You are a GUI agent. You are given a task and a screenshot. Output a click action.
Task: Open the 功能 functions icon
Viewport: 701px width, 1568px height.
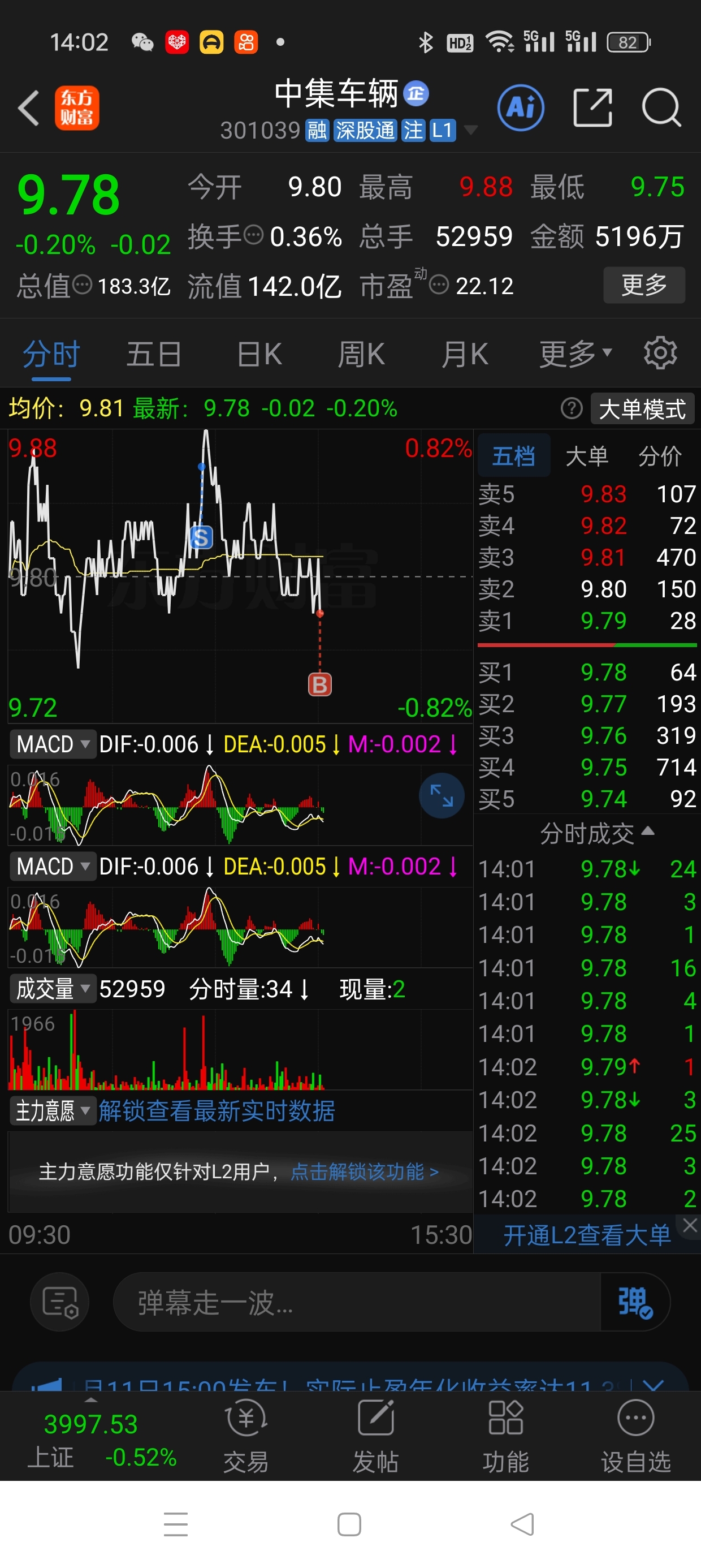point(505,1436)
